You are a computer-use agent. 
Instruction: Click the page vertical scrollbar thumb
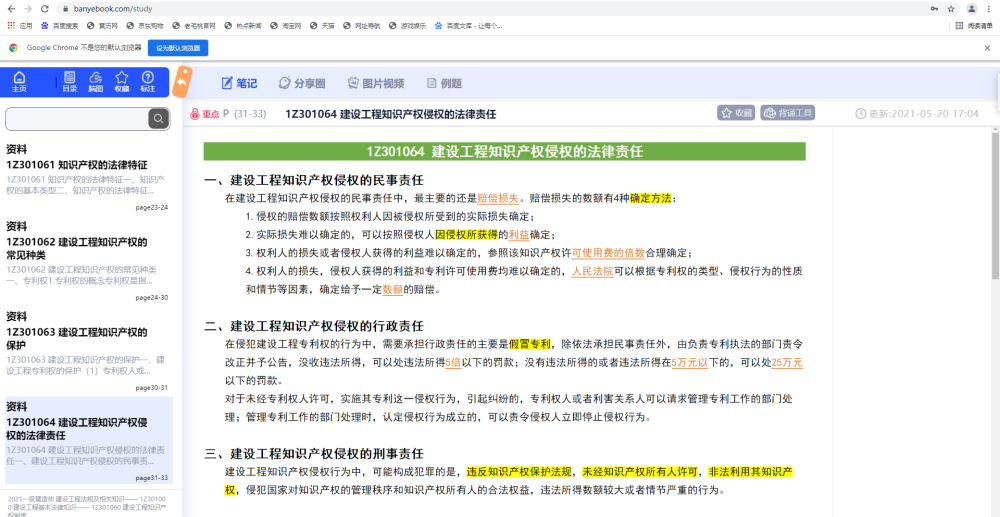click(996, 205)
